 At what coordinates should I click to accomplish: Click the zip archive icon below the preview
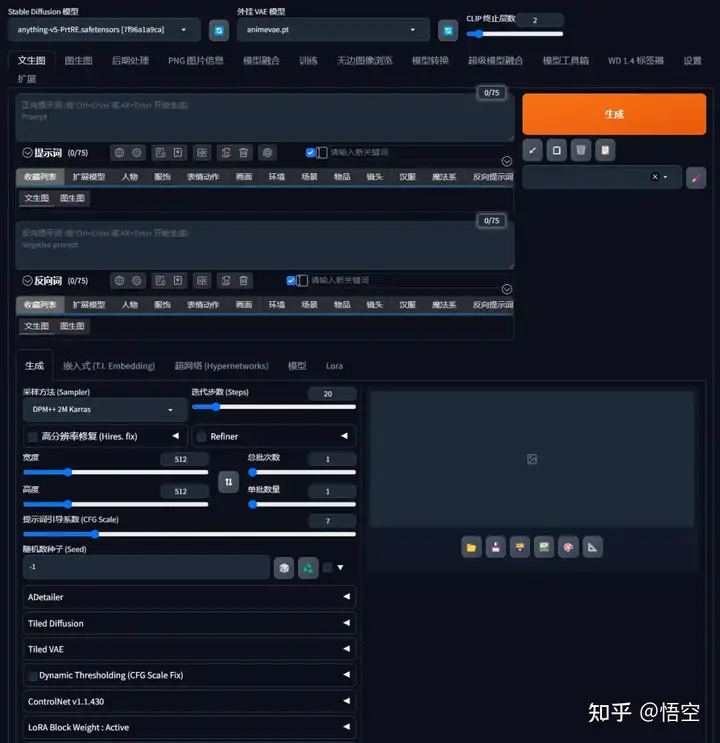tap(520, 547)
